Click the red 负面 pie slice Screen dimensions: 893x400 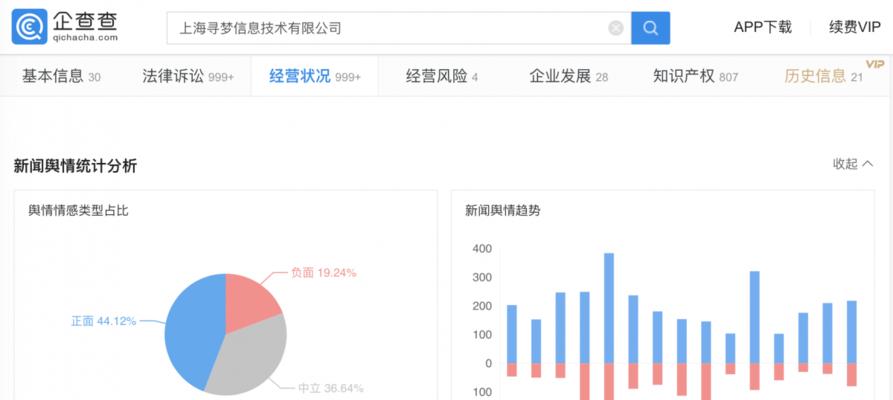(248, 299)
